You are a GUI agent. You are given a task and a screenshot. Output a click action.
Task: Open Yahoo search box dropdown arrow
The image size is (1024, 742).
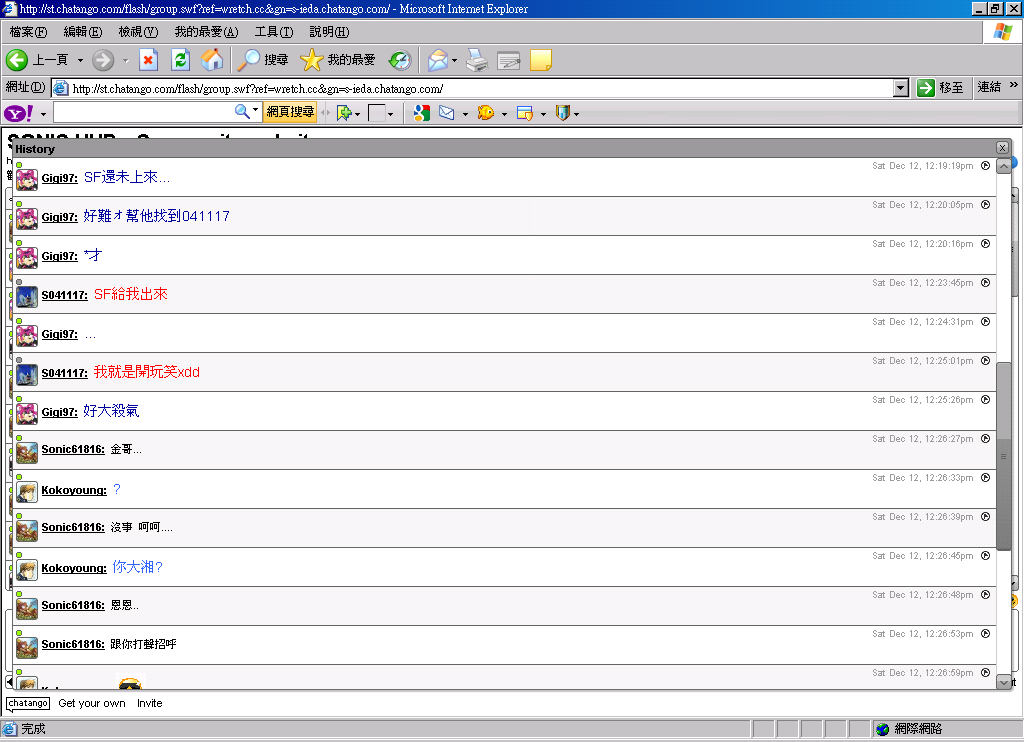[x=255, y=112]
